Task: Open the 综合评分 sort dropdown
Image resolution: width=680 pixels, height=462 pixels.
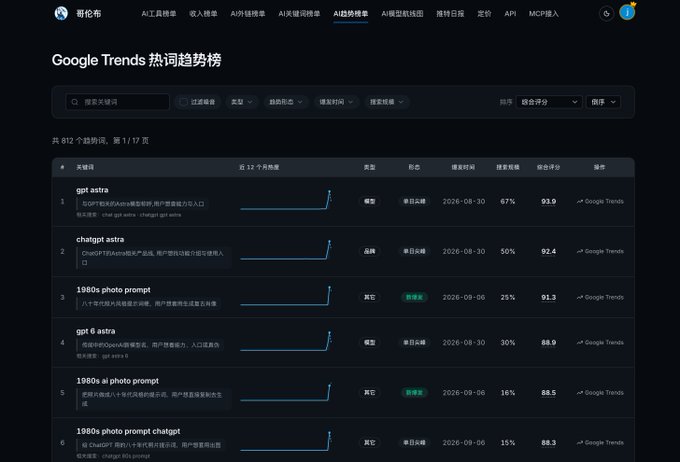Action: click(x=549, y=102)
